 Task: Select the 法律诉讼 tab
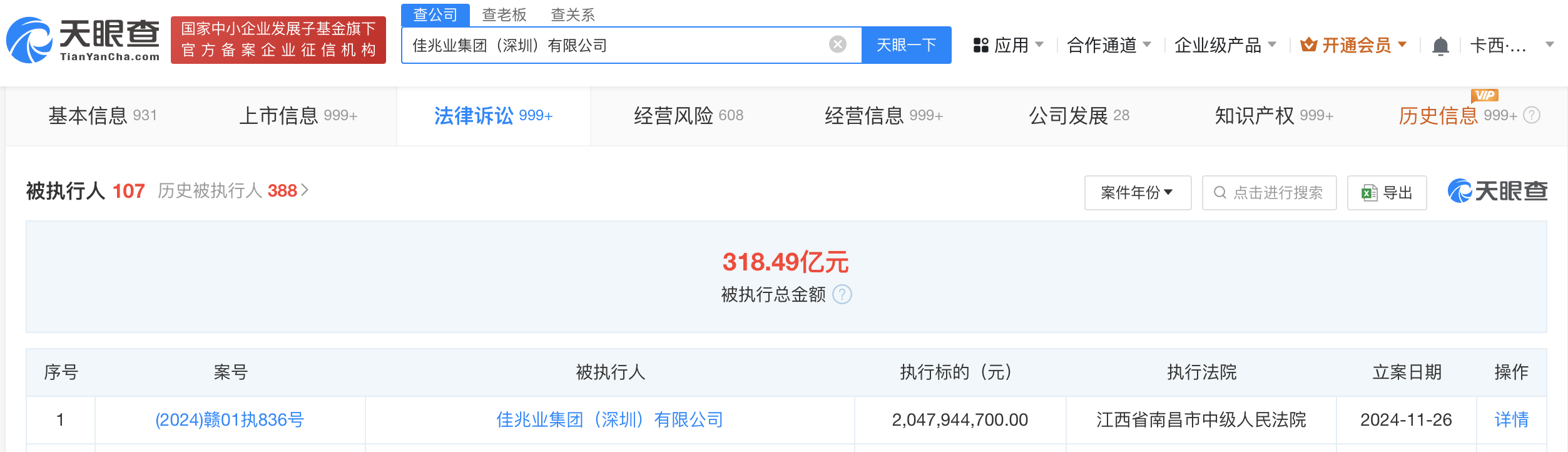(493, 116)
